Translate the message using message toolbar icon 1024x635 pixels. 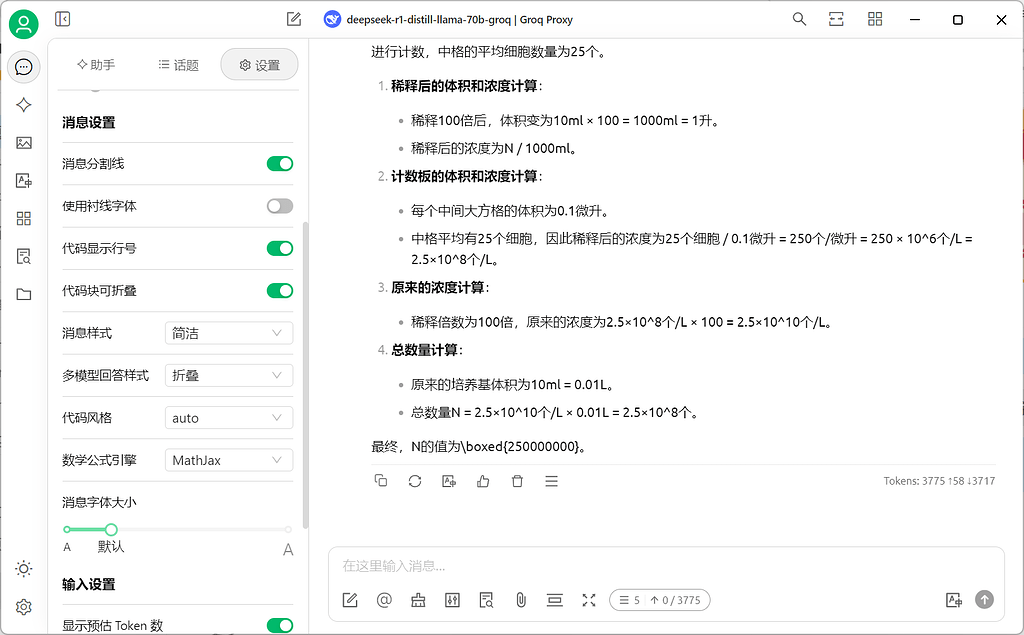tap(449, 481)
